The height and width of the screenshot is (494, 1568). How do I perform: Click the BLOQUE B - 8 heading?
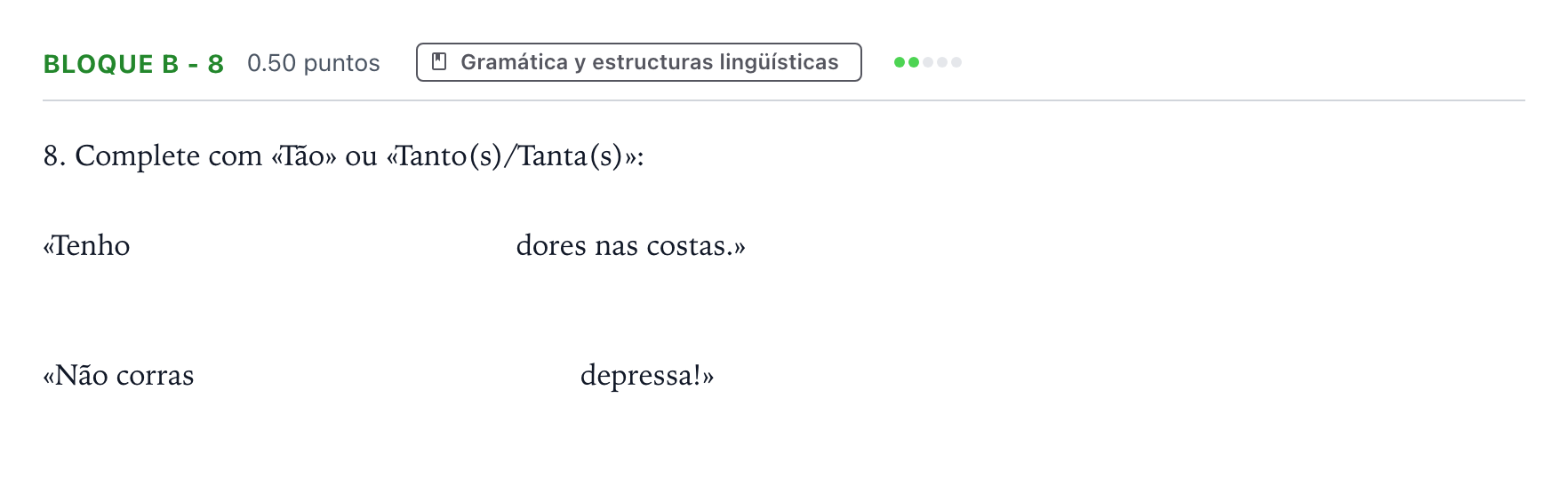pyautogui.click(x=133, y=64)
